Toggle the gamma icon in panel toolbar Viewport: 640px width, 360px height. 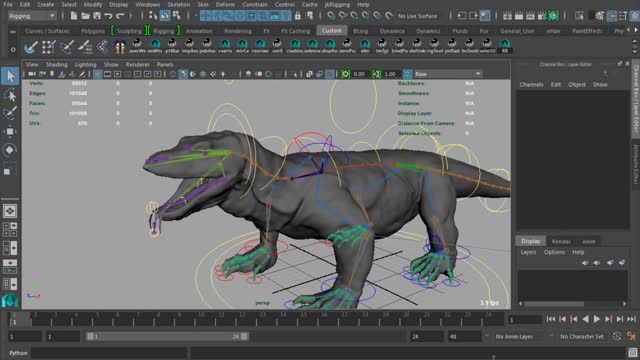tap(376, 74)
